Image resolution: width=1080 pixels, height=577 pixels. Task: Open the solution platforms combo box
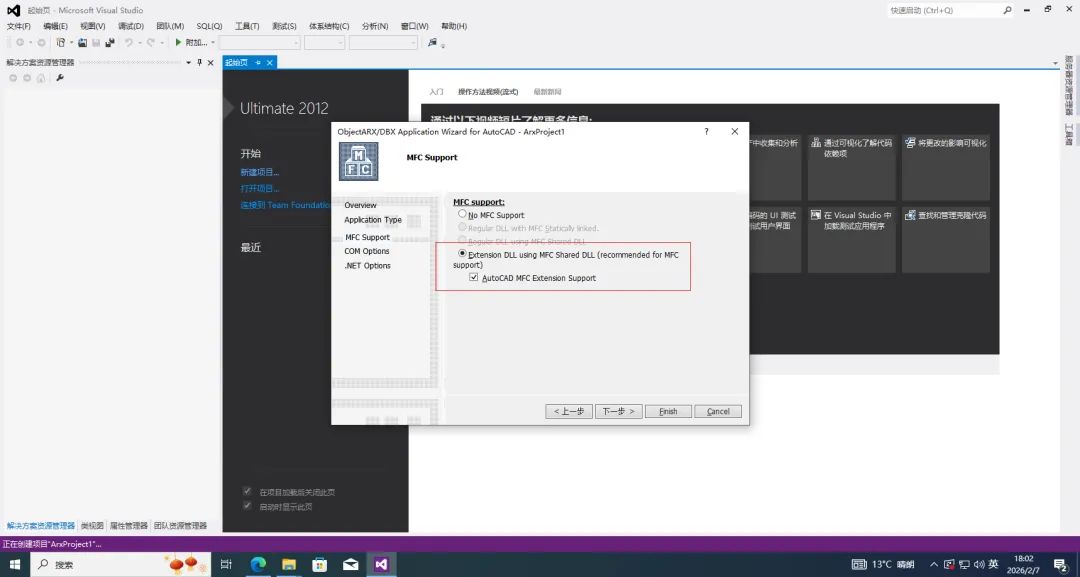click(324, 43)
